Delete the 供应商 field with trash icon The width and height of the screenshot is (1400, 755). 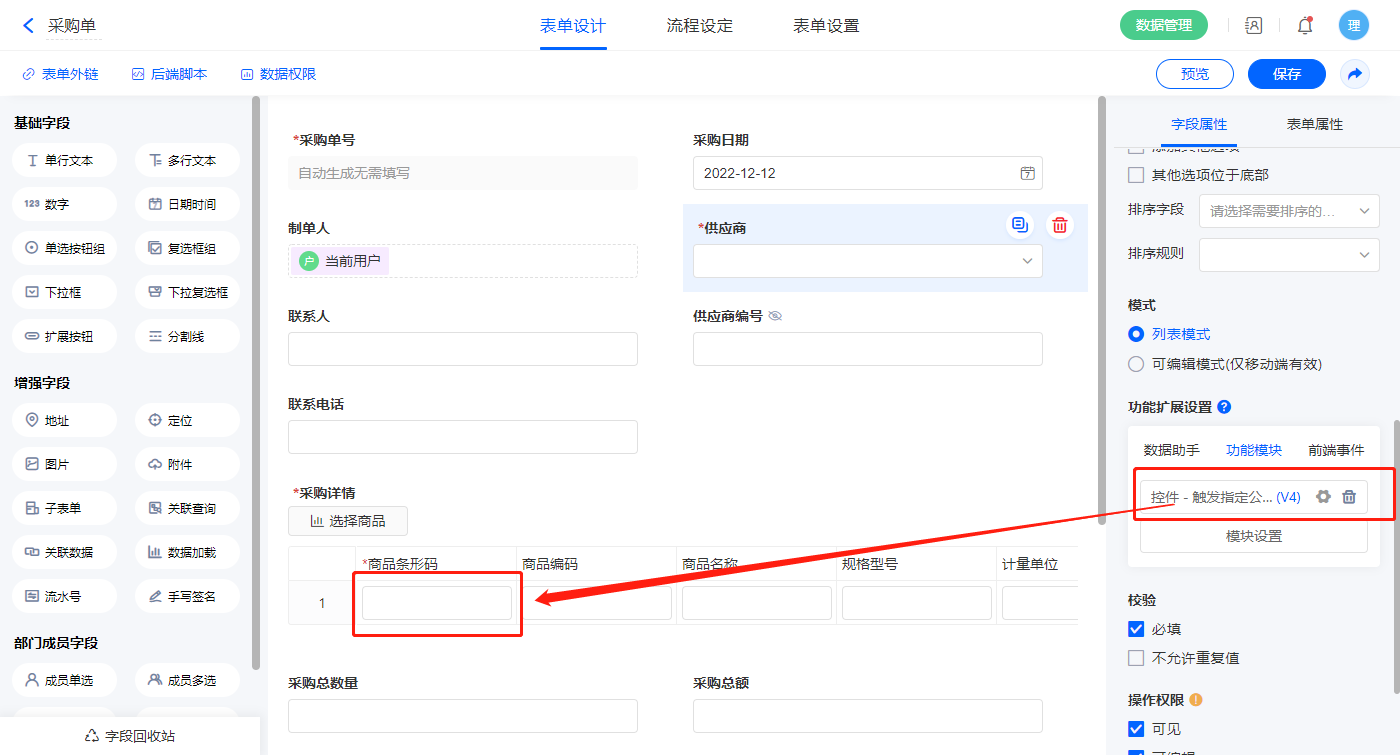[1060, 226]
